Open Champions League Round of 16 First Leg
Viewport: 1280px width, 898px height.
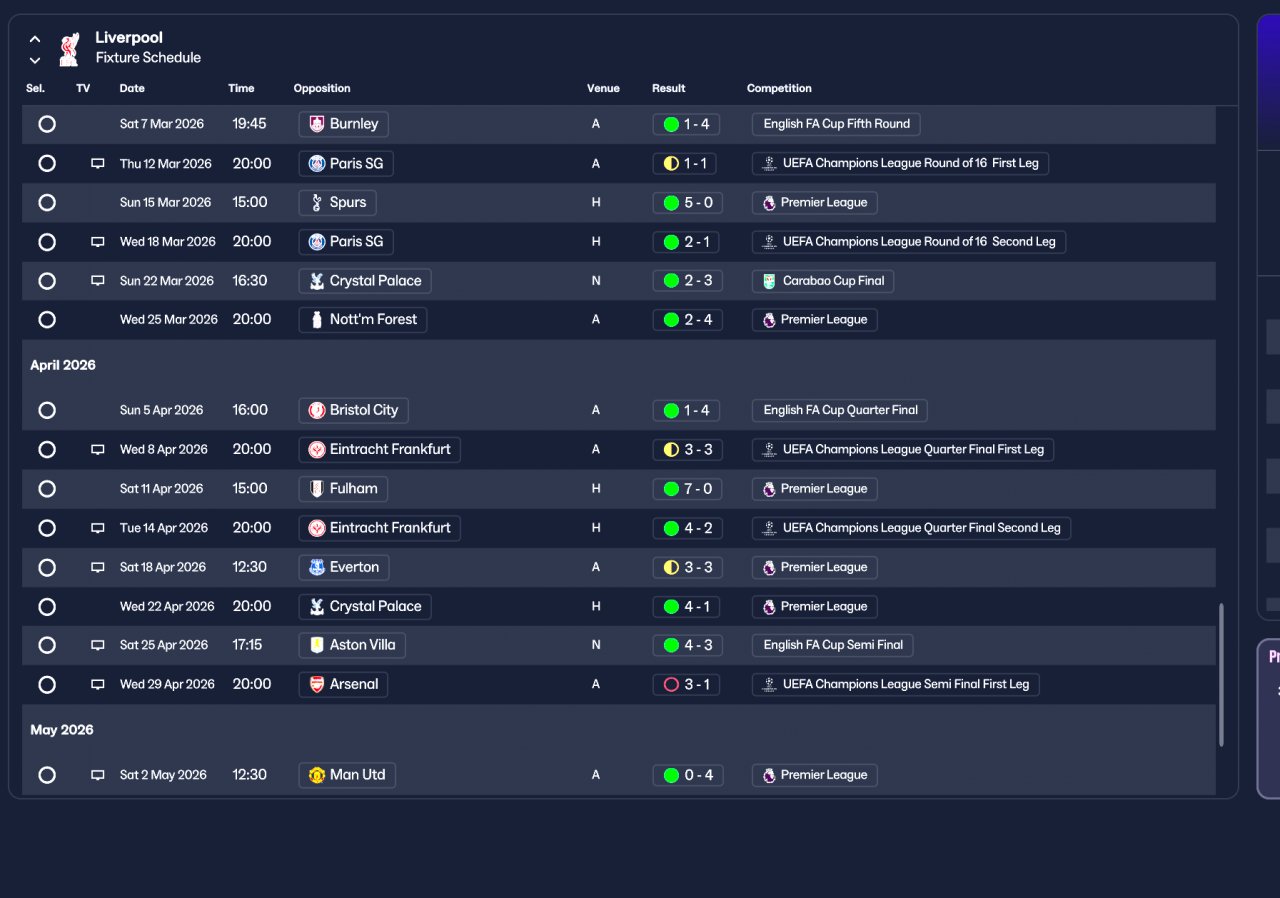pos(900,163)
